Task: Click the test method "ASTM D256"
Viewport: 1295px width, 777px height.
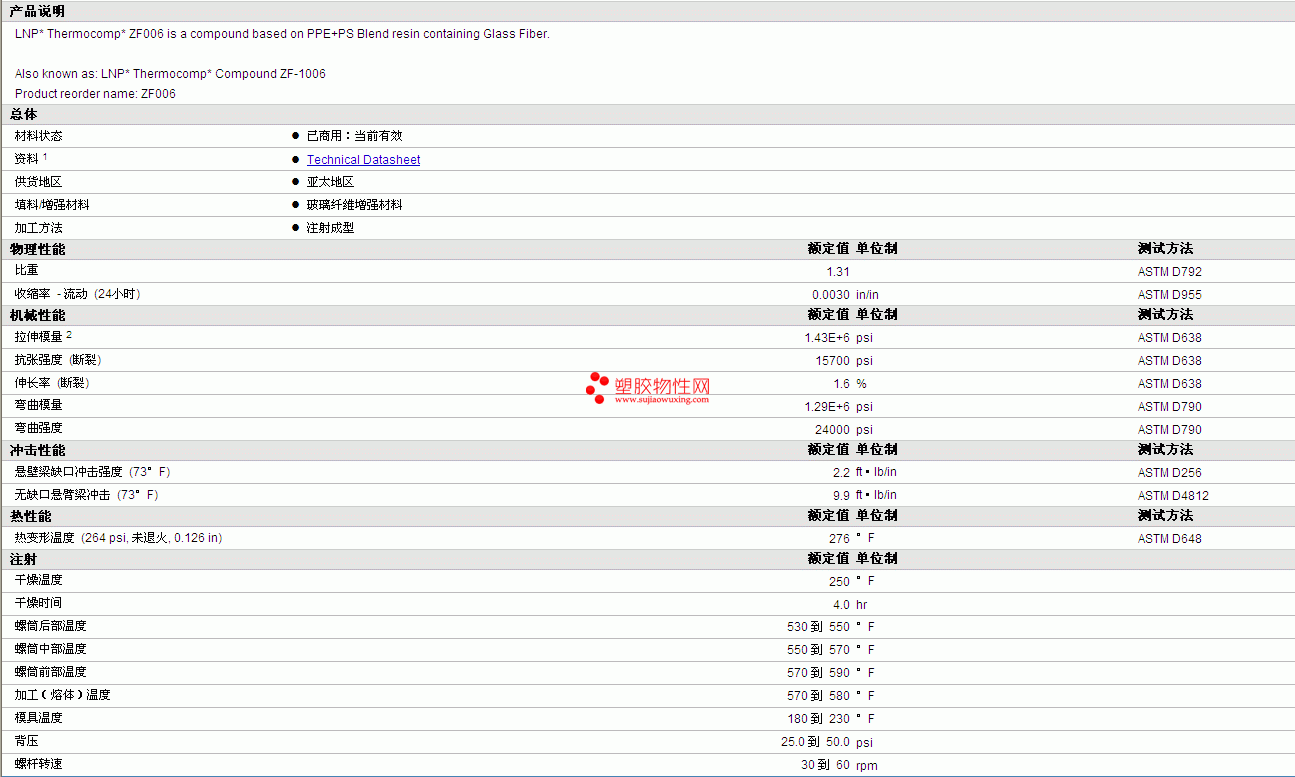Action: point(1170,473)
